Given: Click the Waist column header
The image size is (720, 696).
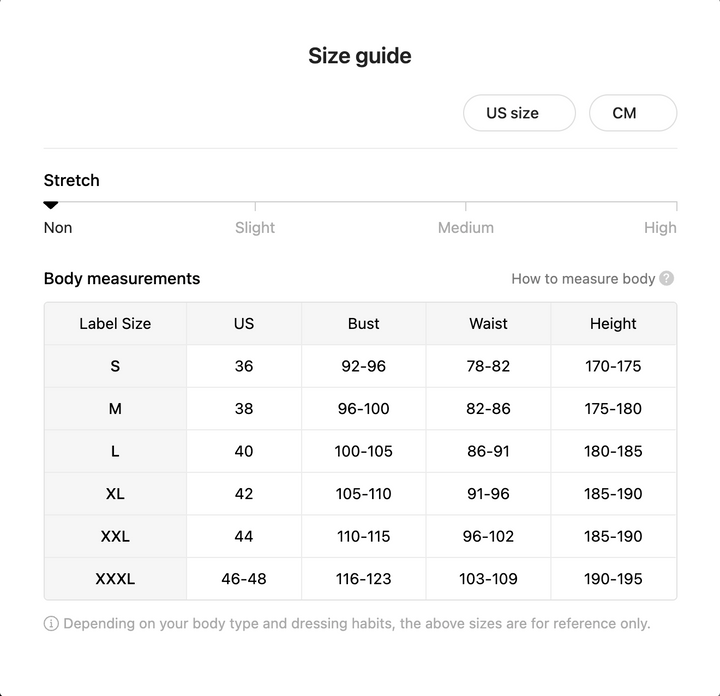Looking at the screenshot, I should click(488, 324).
